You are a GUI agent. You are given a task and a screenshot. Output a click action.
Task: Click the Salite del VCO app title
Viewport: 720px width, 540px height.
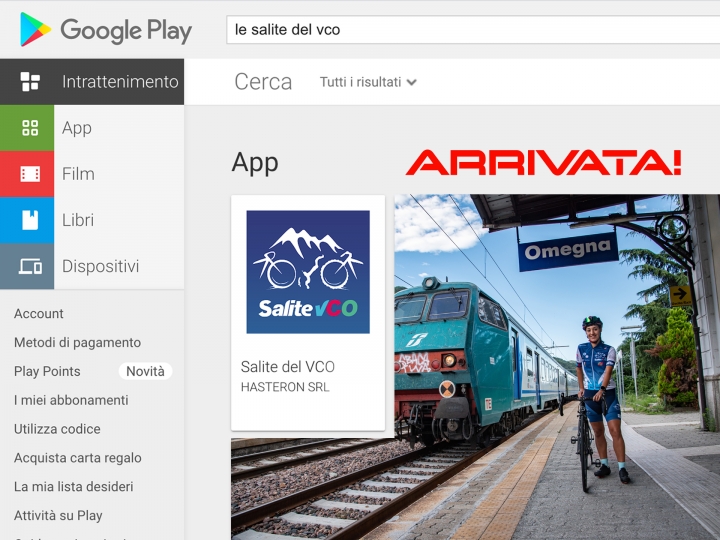point(287,366)
